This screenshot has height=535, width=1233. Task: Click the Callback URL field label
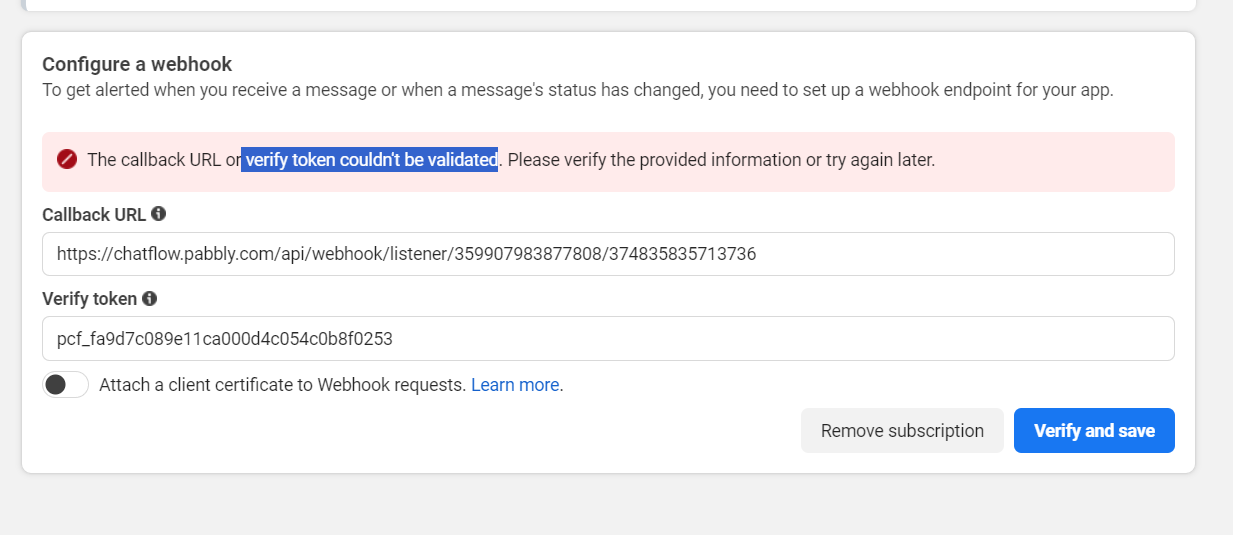tap(94, 215)
